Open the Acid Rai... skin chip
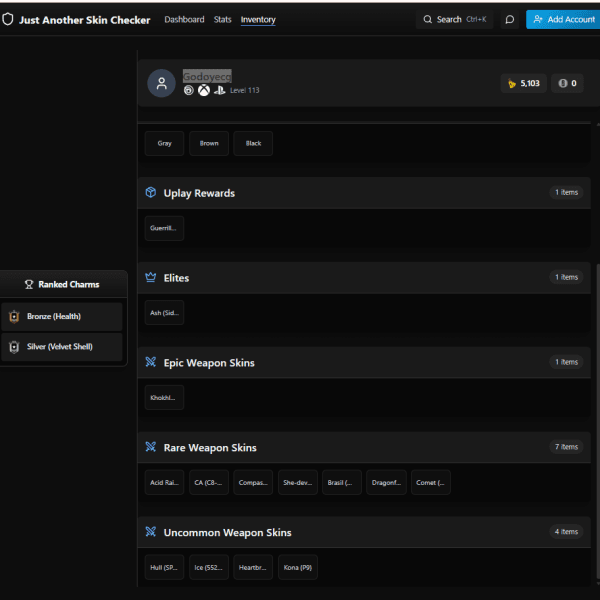Image resolution: width=600 pixels, height=600 pixels. 165,483
